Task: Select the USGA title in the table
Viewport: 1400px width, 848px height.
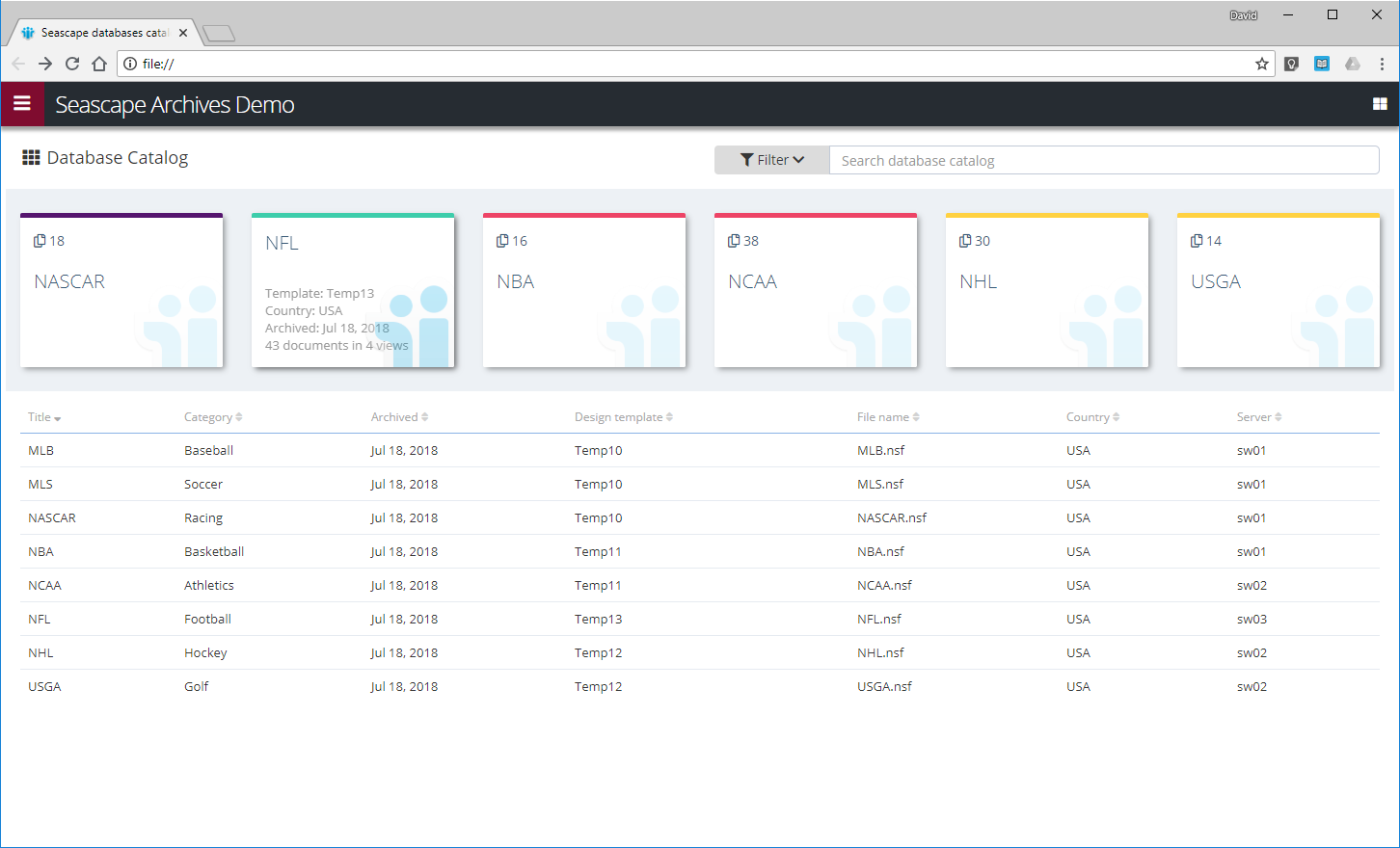Action: tap(44, 686)
